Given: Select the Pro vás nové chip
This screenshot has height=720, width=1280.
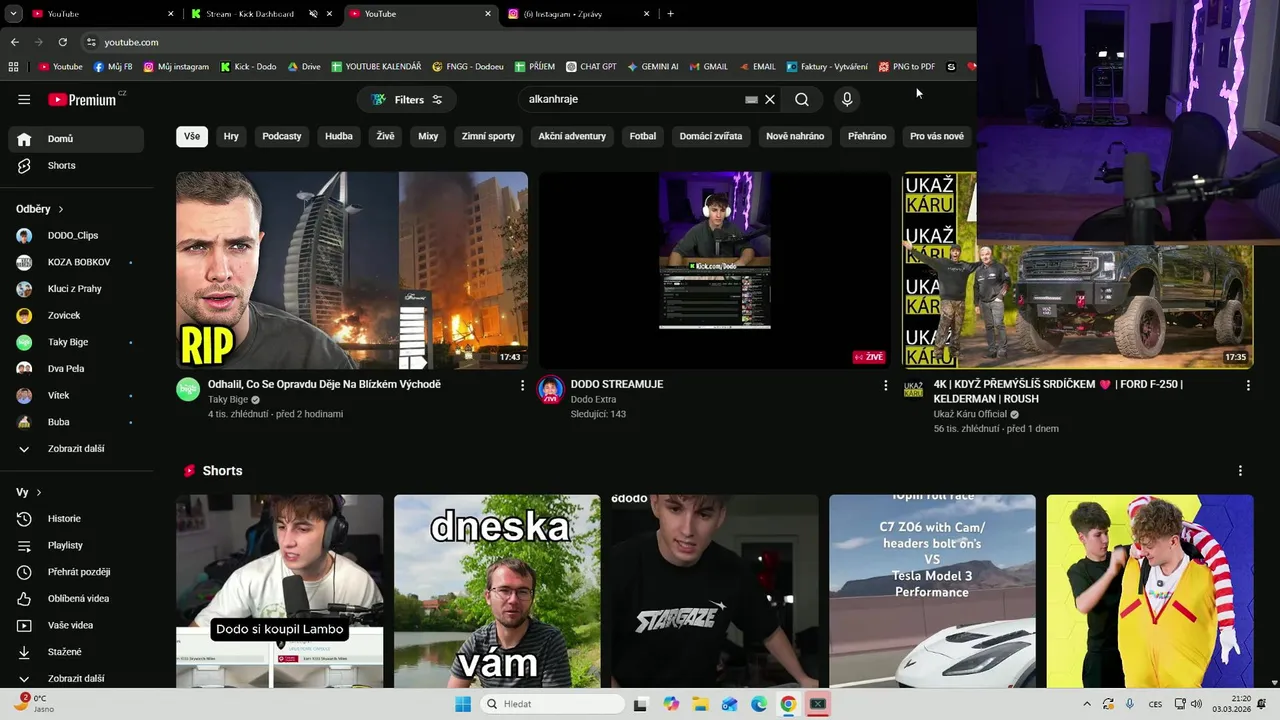Looking at the screenshot, I should point(937,136).
